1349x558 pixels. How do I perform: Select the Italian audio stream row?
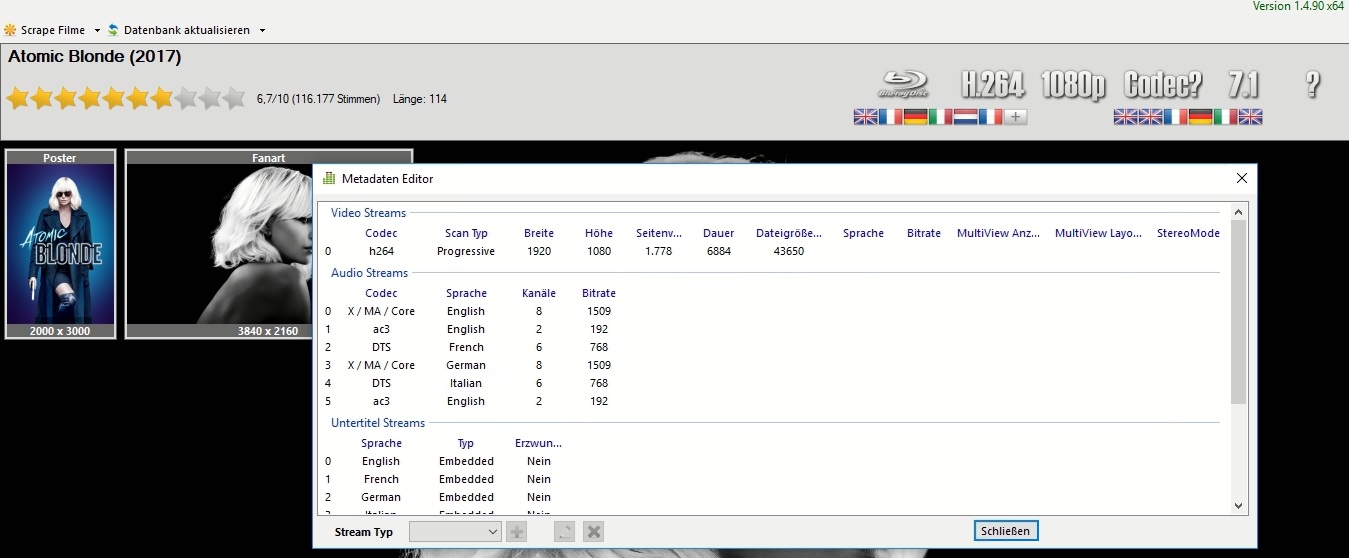point(470,383)
